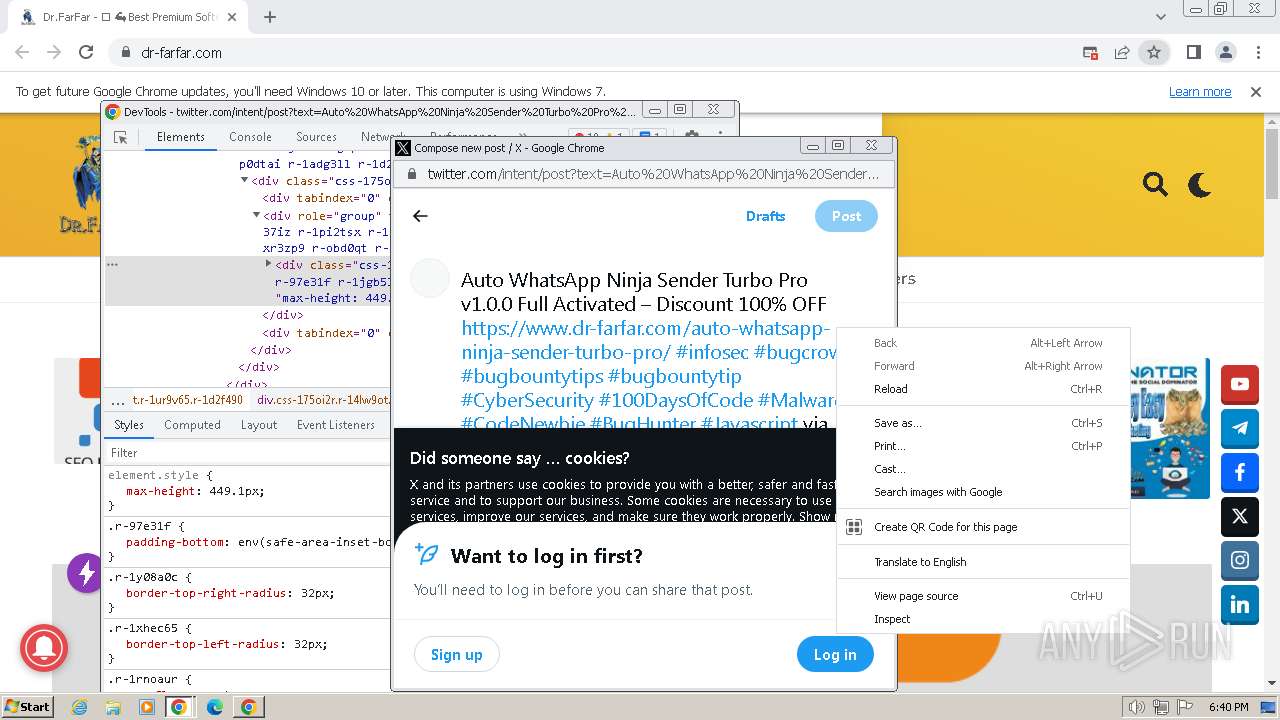Click the back arrow in the X compose window
1280x720 pixels.
pos(420,216)
